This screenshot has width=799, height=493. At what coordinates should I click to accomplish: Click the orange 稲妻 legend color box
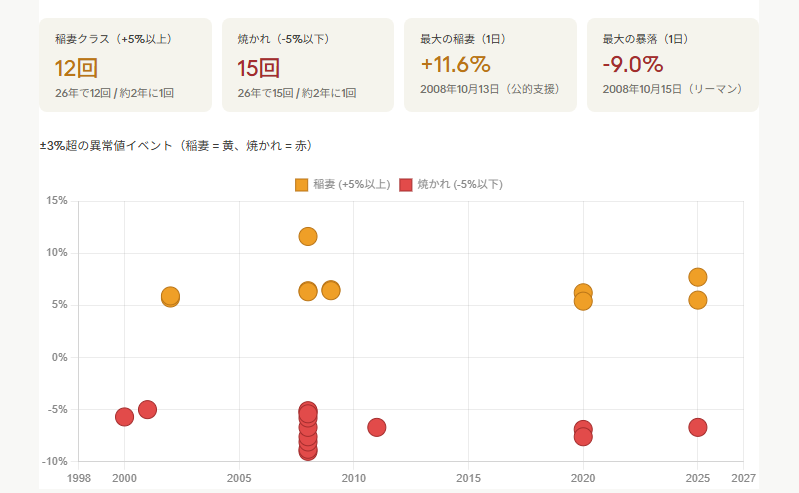point(302,184)
